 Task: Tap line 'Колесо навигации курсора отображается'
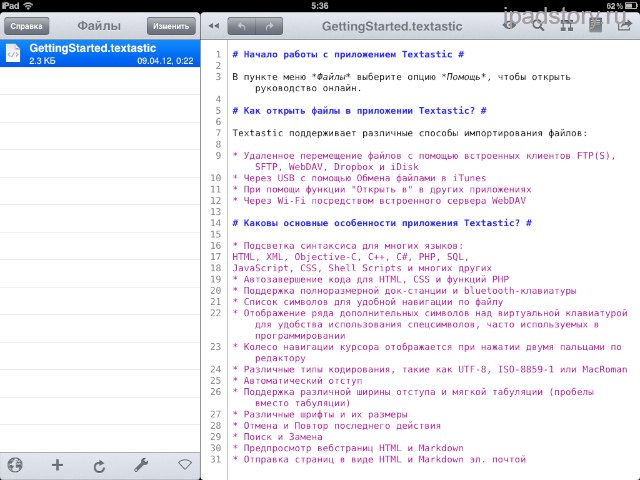coord(427,352)
